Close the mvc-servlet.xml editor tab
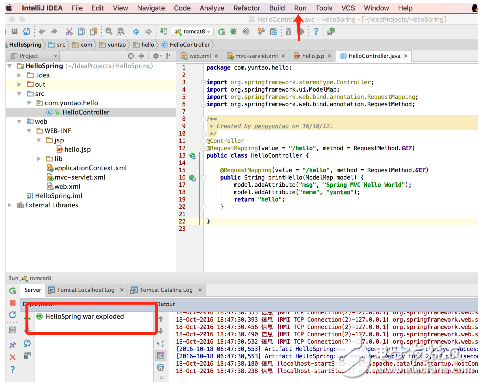This screenshot has width=482, height=386. click(283, 56)
